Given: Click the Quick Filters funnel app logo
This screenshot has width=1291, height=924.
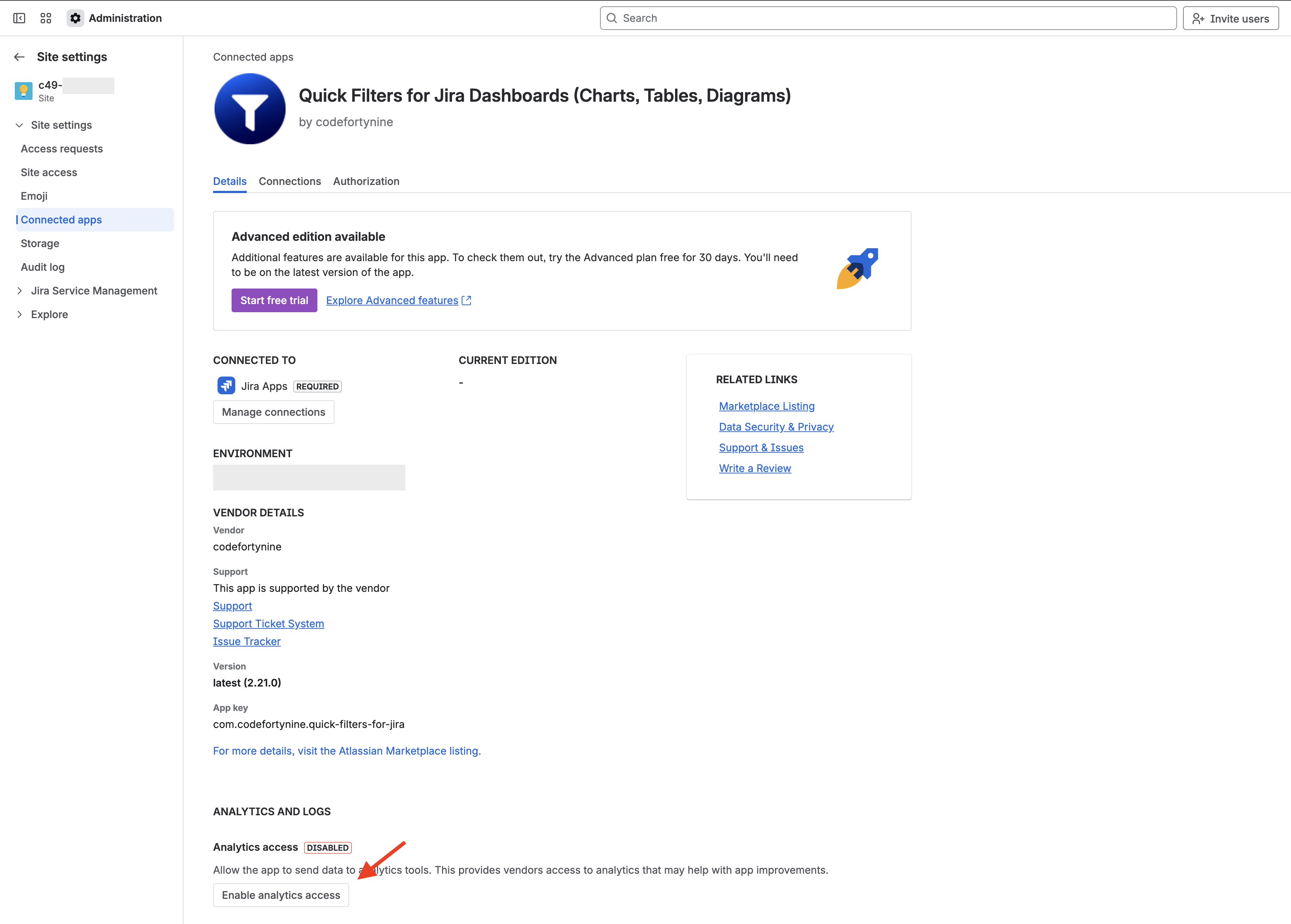Looking at the screenshot, I should tap(250, 109).
